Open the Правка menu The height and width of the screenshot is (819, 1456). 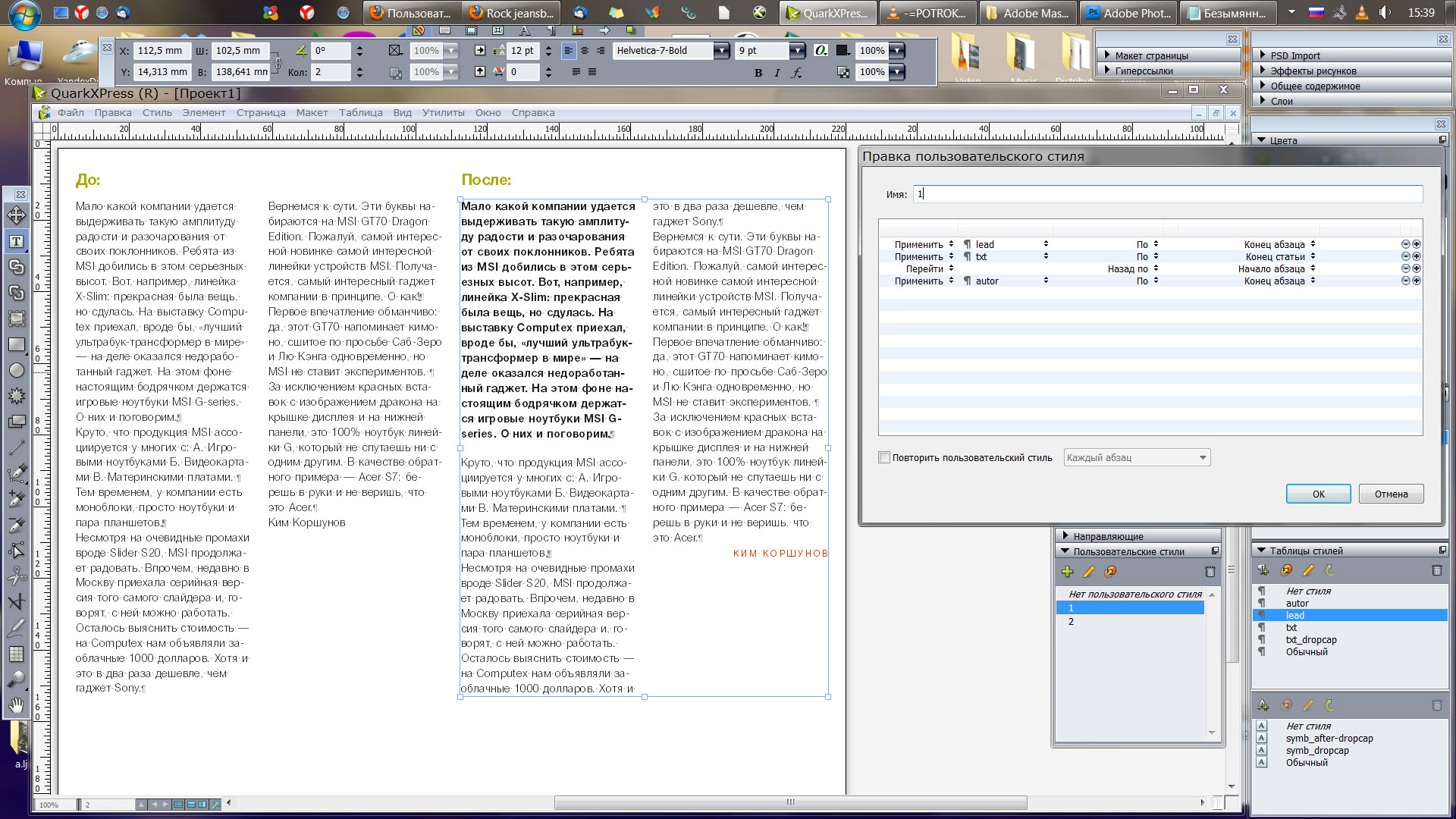point(113,113)
